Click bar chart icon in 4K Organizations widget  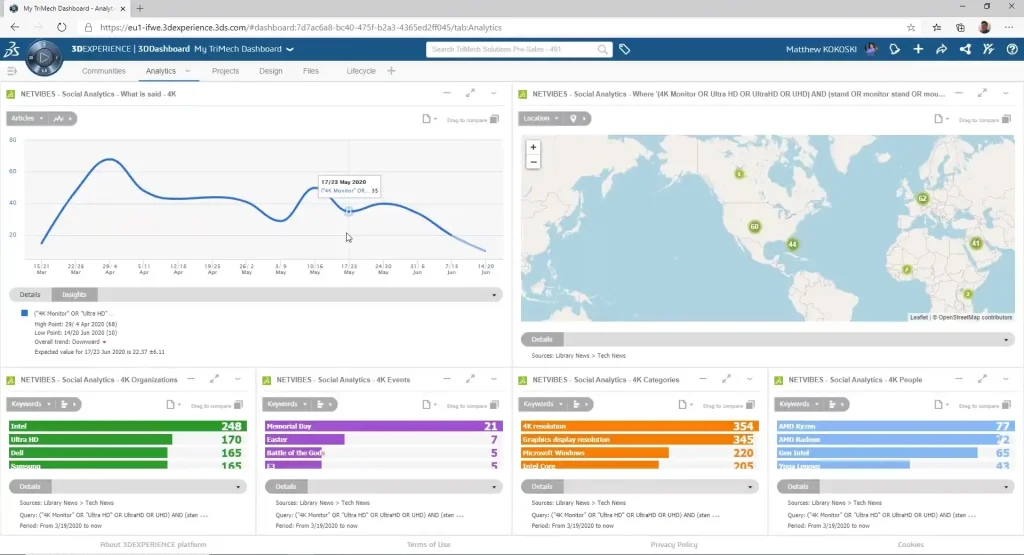pyautogui.click(x=64, y=404)
